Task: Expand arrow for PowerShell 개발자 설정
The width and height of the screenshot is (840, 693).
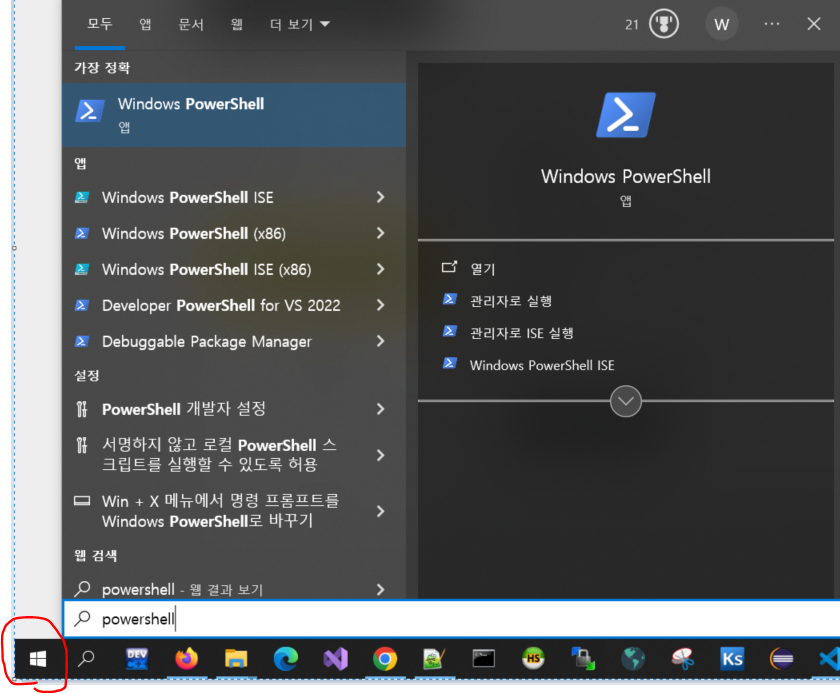Action: 380,409
